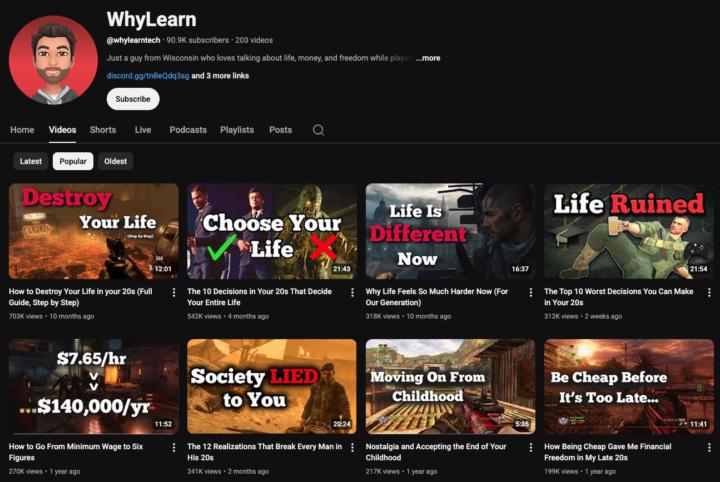The width and height of the screenshot is (720, 482).
Task: Open 'Why Life Feels So Much Harder Now' title
Action: pyautogui.click(x=437, y=297)
